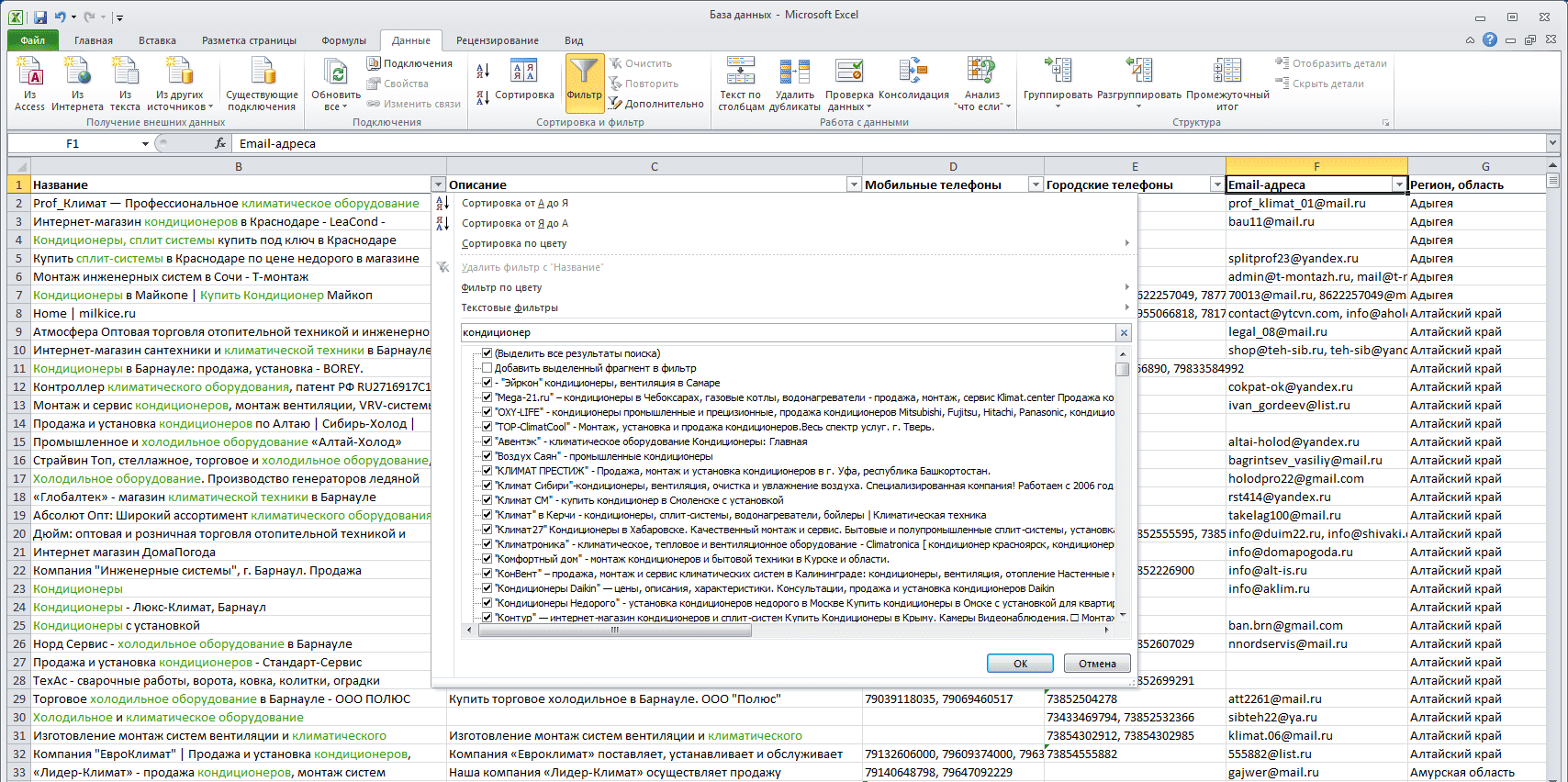Viewport: 1568px width, 782px height.
Task: Undo last action in quick access toolbar
Action: tap(61, 17)
